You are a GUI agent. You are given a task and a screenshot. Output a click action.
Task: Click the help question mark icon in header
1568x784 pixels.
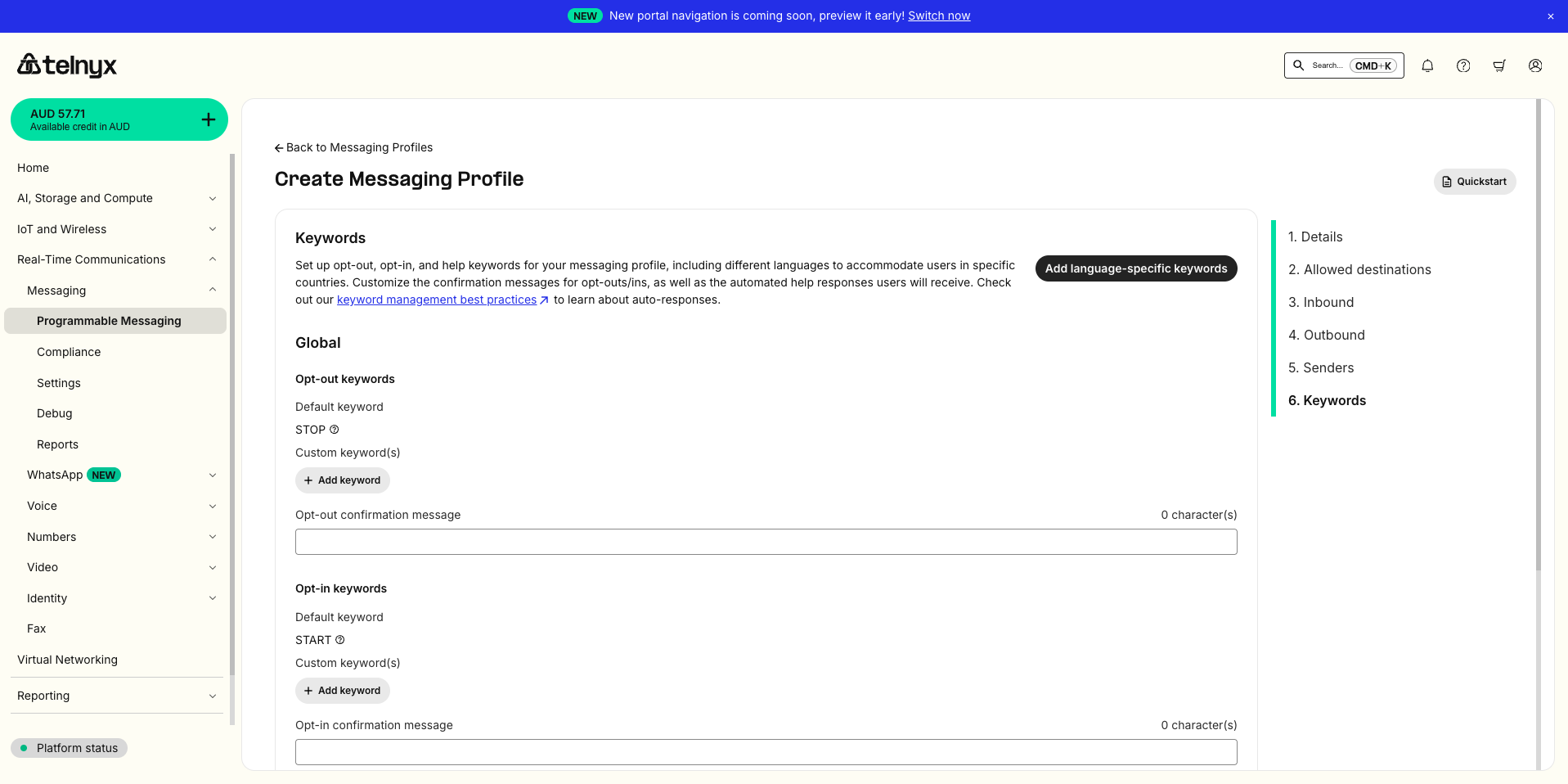(x=1463, y=65)
